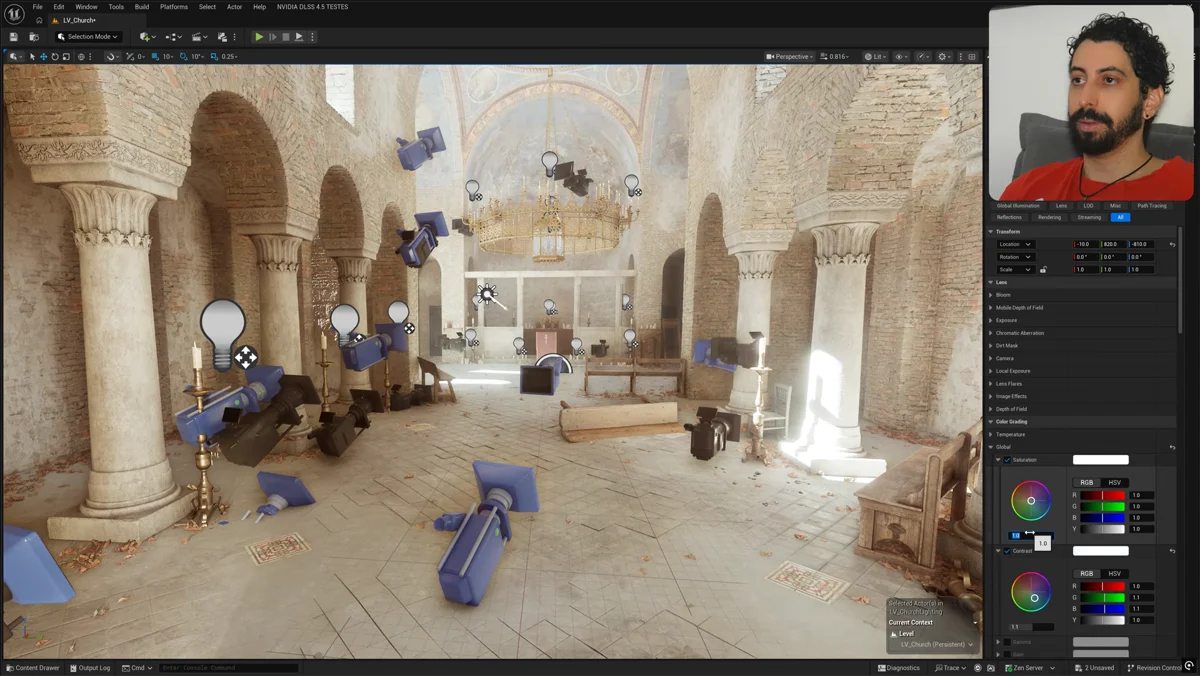Filter details by Path Tracing

[x=1151, y=206]
